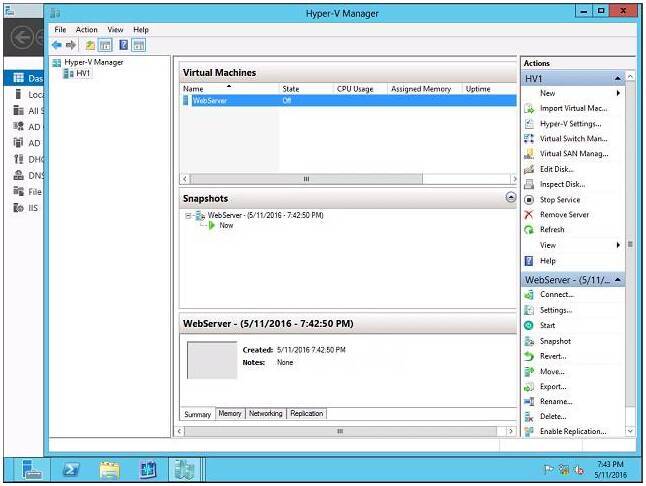Click details pane horizontal scrollbar thumb
This screenshot has width=646, height=486.
click(x=340, y=431)
